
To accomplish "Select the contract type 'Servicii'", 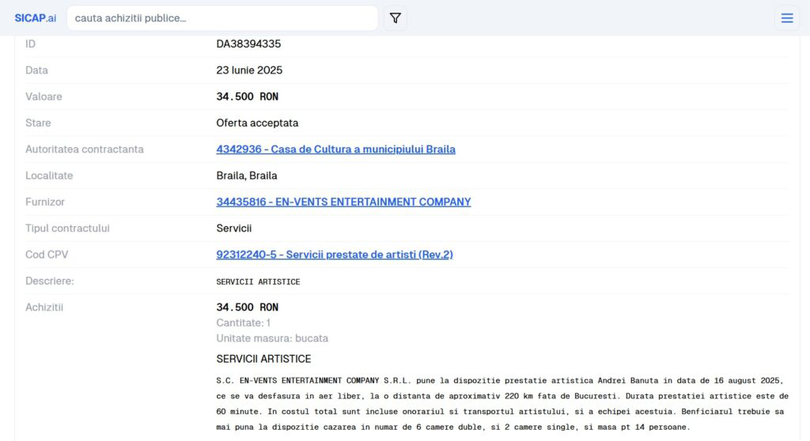I will (234, 228).
